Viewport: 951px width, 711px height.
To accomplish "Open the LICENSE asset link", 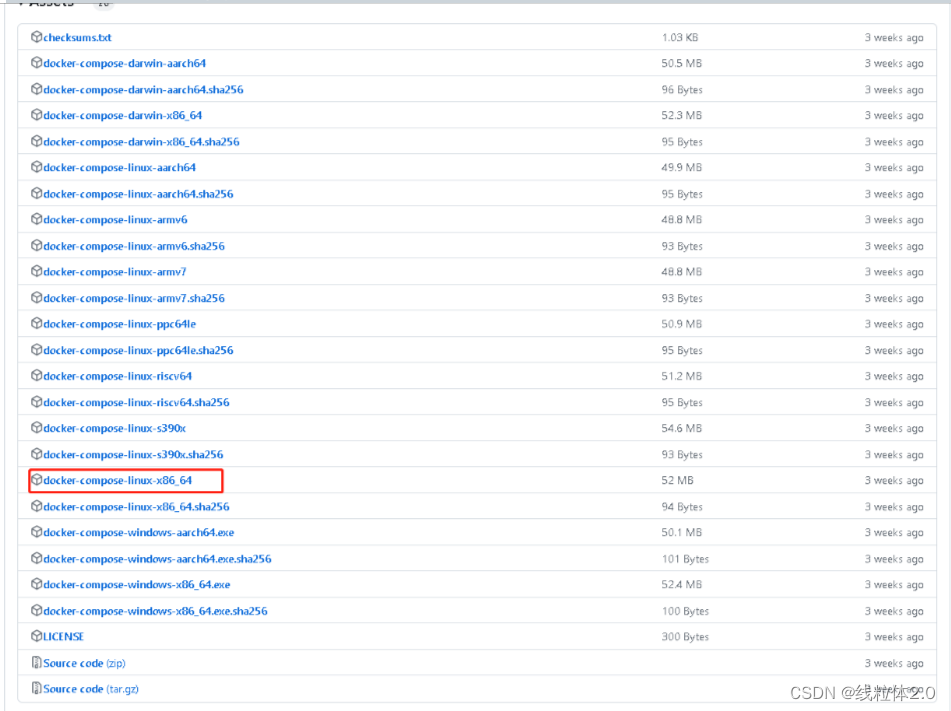I will point(64,637).
